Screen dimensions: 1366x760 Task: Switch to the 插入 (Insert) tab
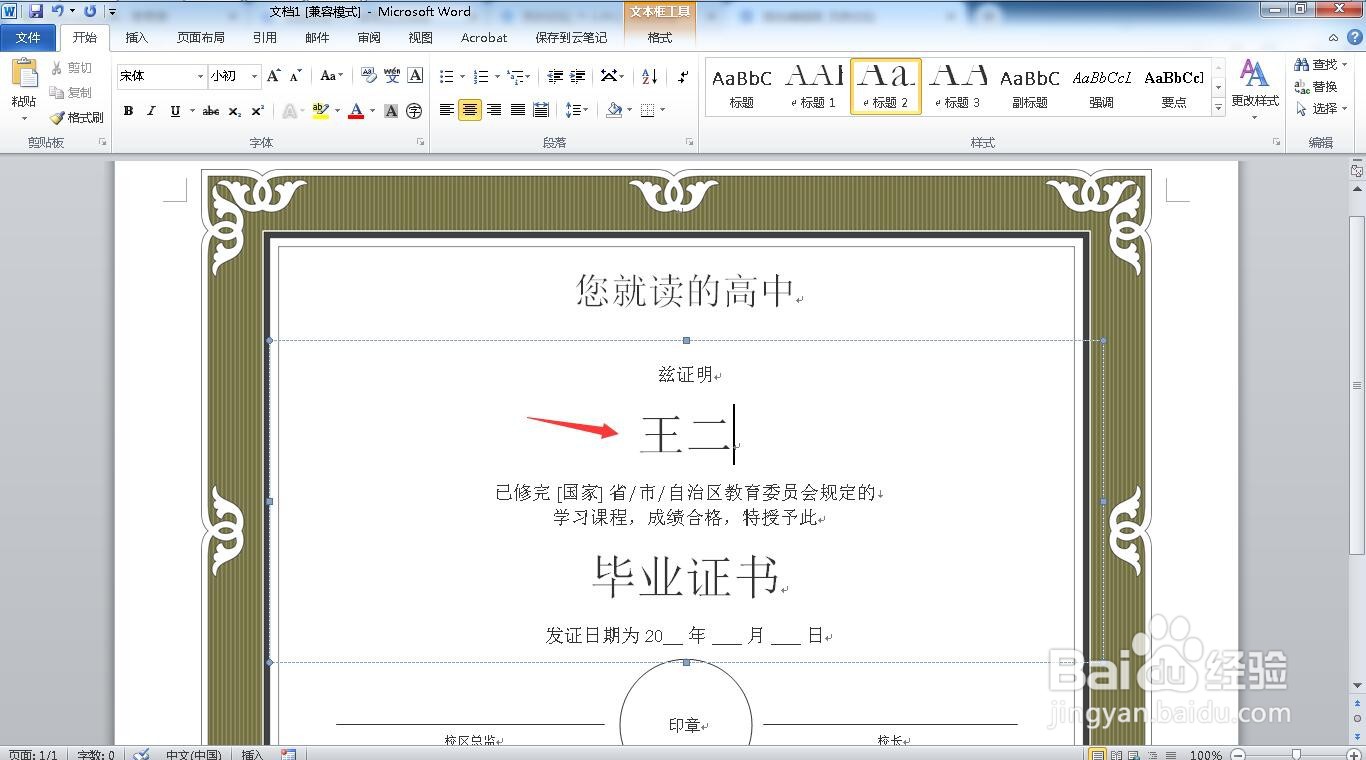[x=137, y=38]
